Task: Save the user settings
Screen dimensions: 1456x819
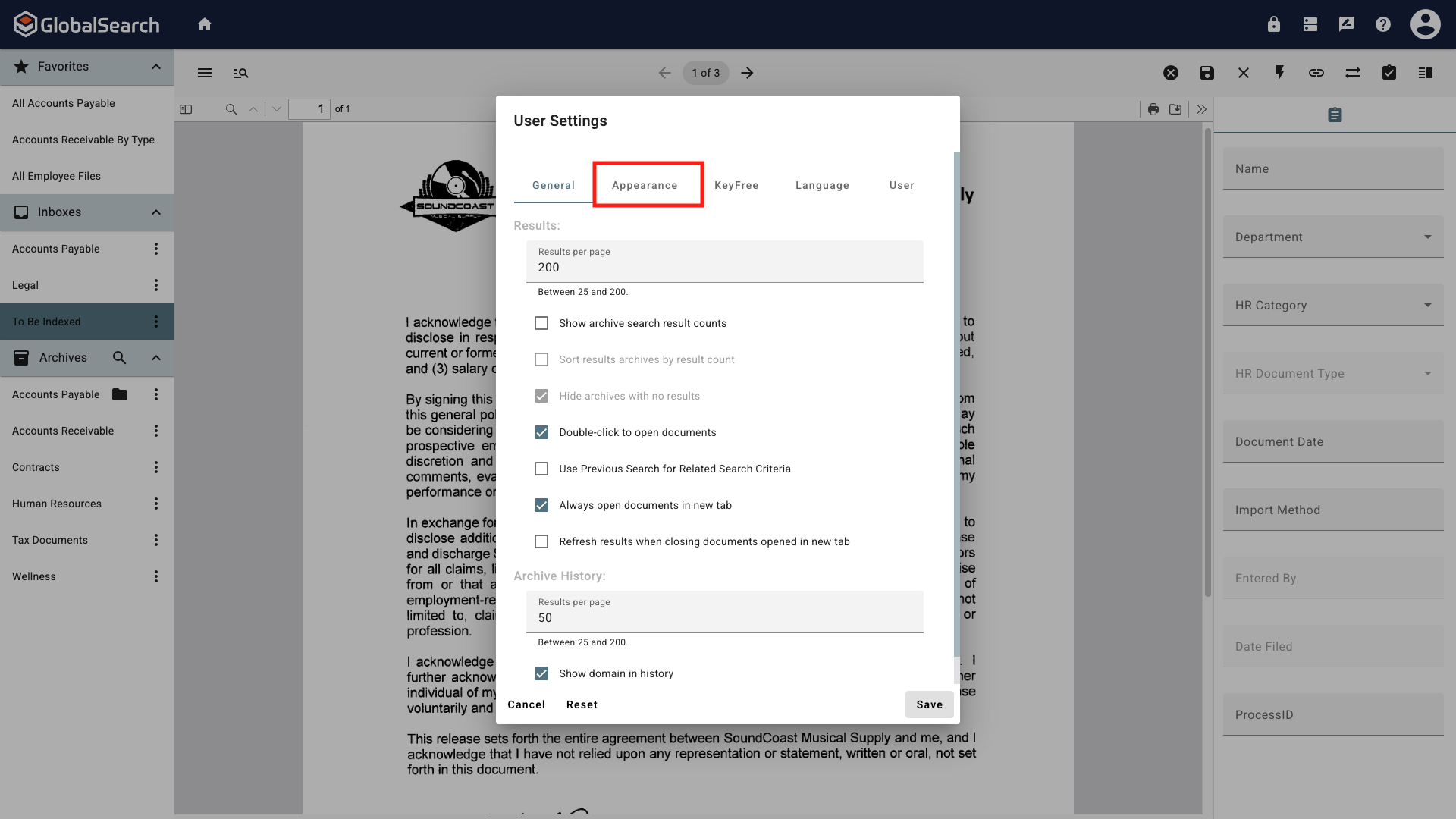Action: coord(929,704)
